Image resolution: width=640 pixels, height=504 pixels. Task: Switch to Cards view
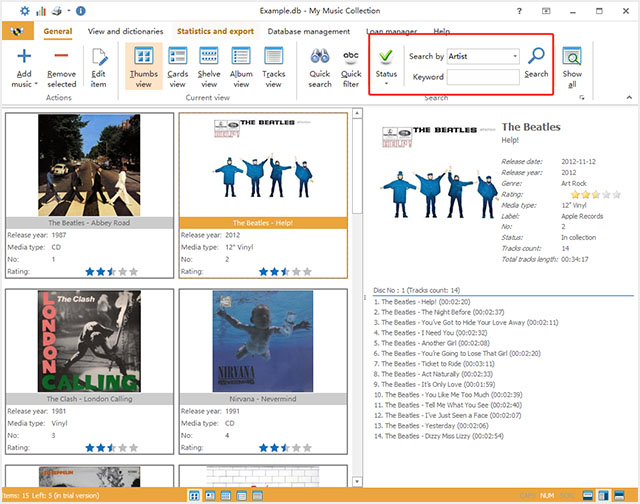click(x=177, y=67)
